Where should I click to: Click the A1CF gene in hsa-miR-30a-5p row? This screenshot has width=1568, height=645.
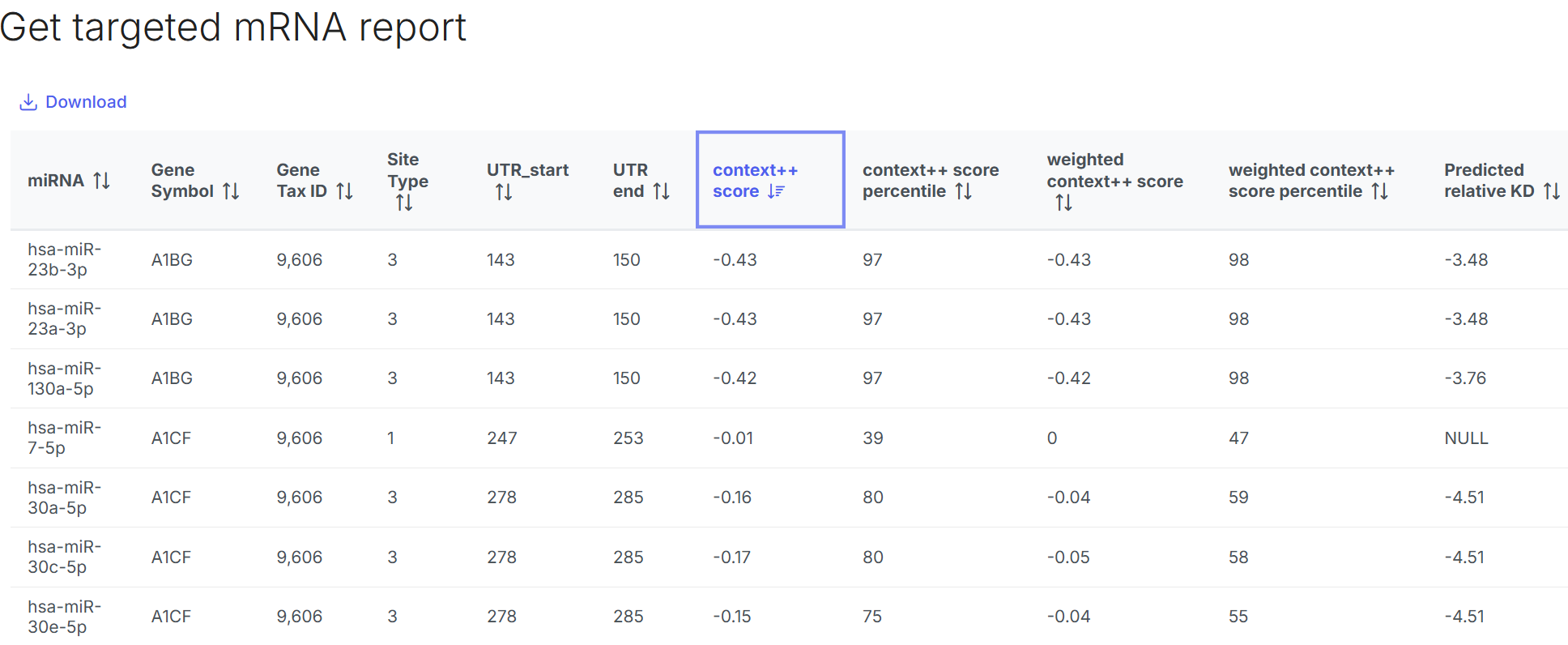171,498
